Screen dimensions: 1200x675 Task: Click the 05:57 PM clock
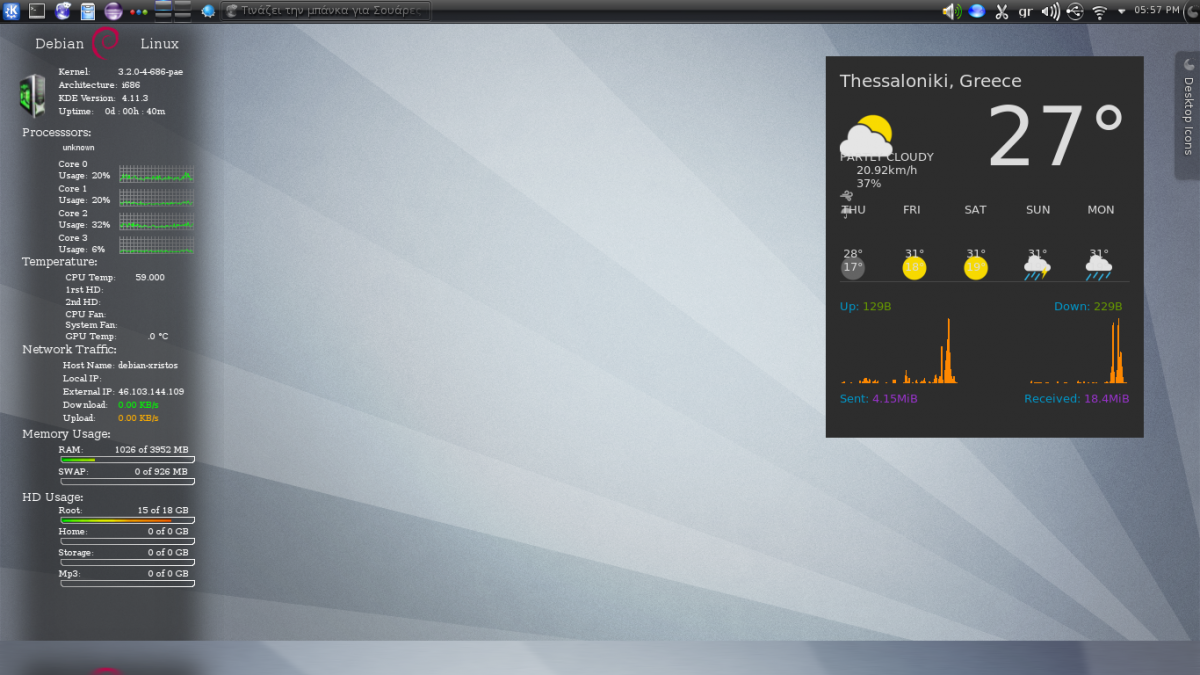pos(1157,10)
